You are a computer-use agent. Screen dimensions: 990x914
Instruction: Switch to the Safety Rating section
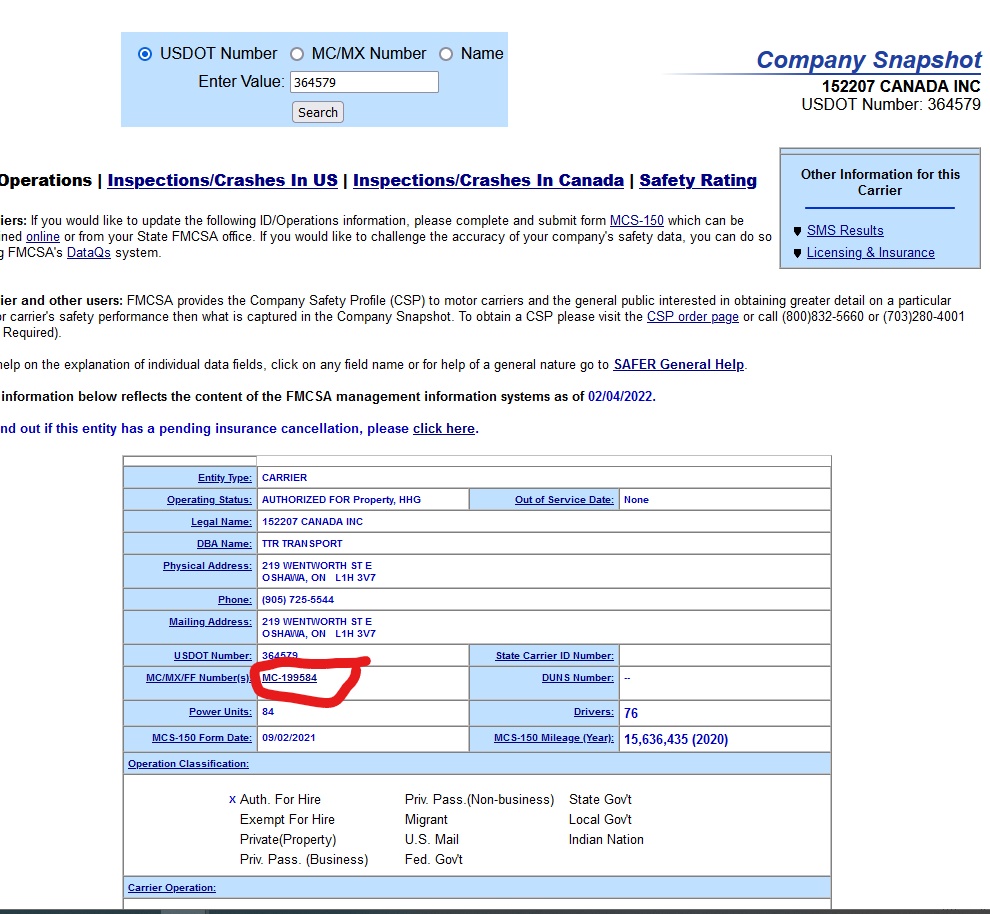pos(698,180)
